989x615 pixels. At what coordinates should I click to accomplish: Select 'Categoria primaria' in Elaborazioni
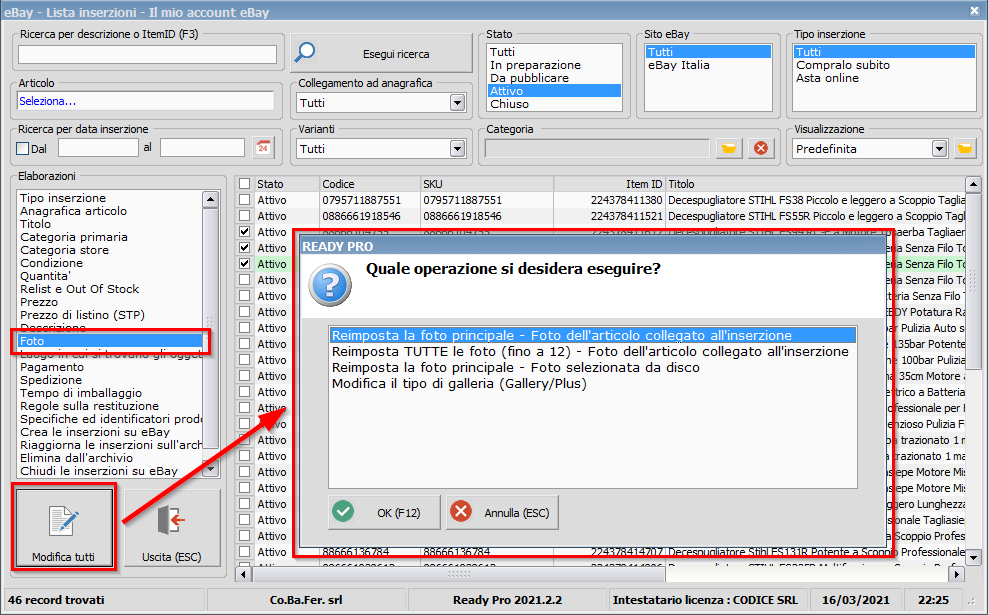[110, 237]
